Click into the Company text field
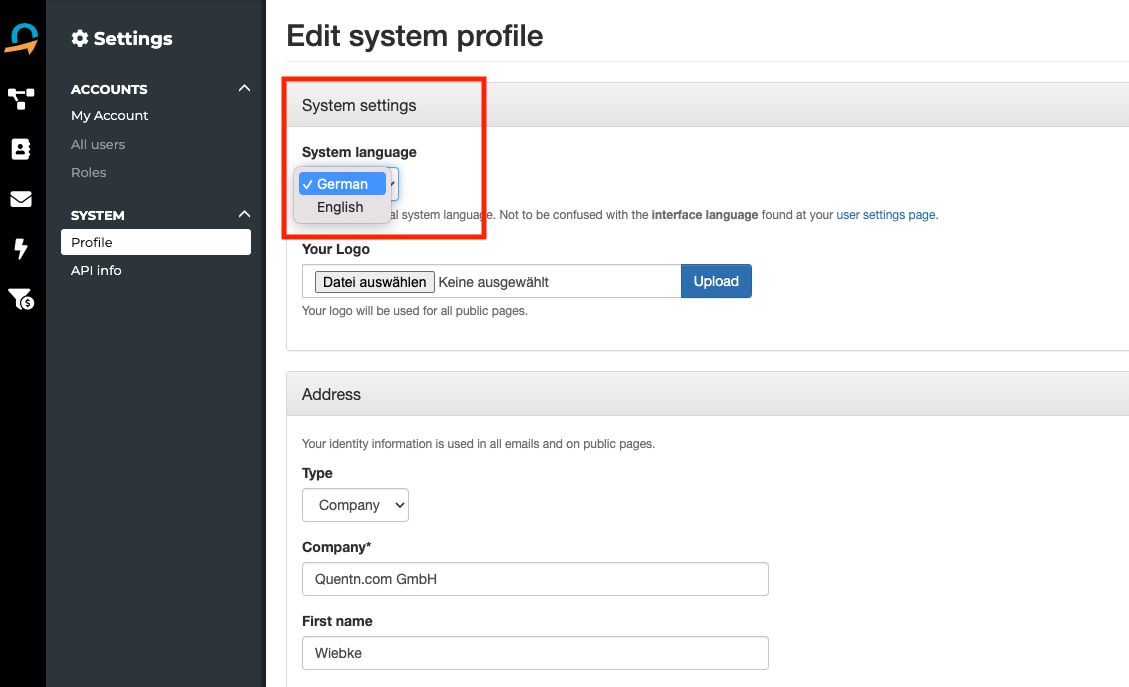Viewport: 1129px width, 687px height. point(535,579)
